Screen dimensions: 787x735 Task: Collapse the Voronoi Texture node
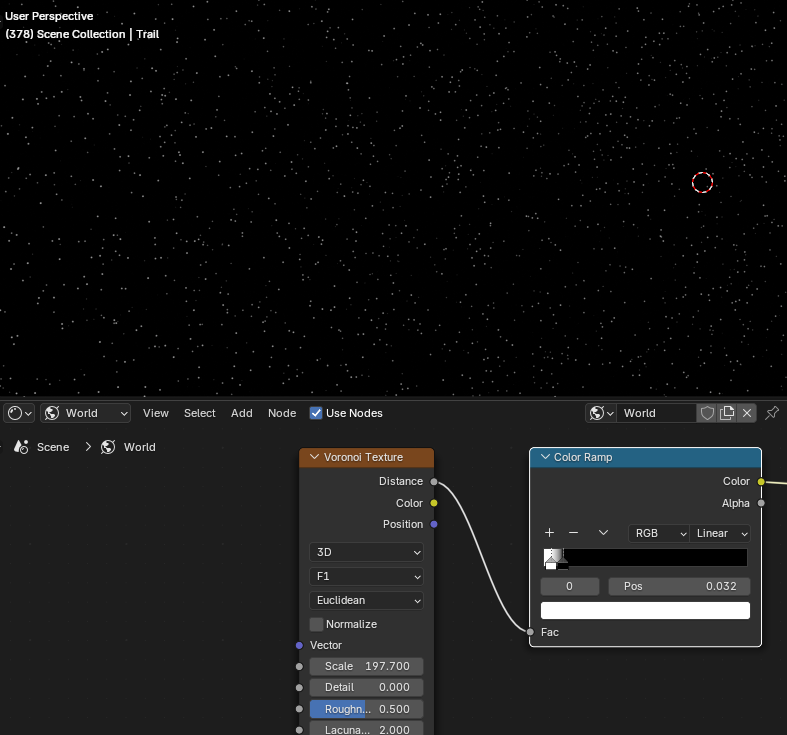coord(315,457)
